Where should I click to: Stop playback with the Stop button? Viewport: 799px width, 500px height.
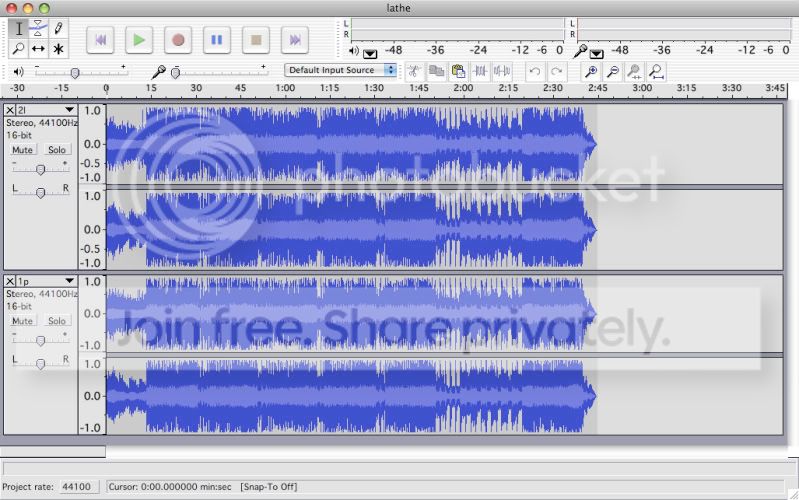tap(256, 40)
